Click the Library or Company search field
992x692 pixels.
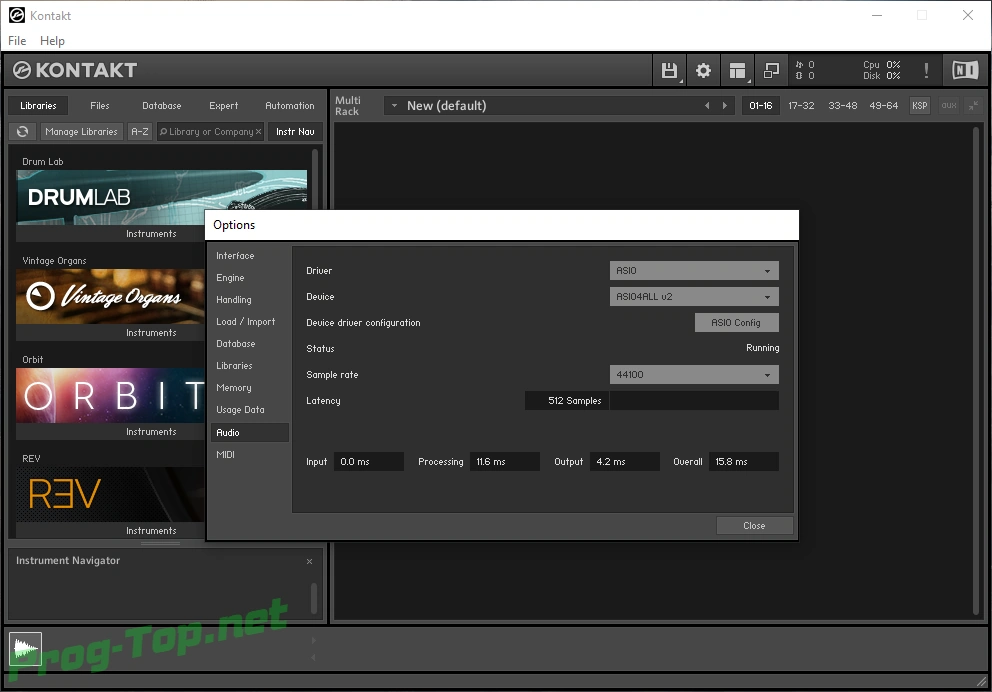[210, 132]
